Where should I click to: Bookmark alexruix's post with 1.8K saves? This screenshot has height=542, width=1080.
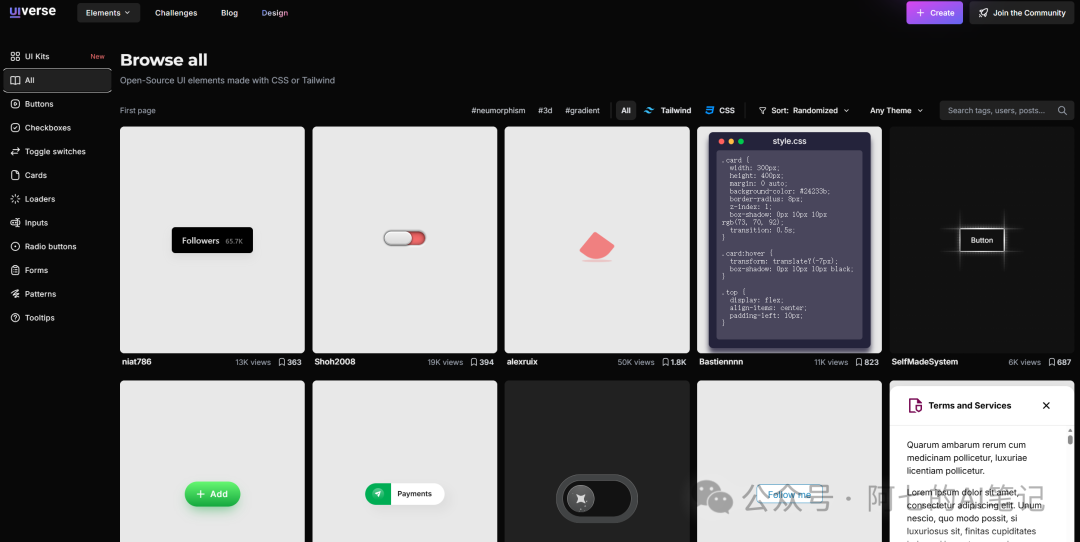(674, 362)
